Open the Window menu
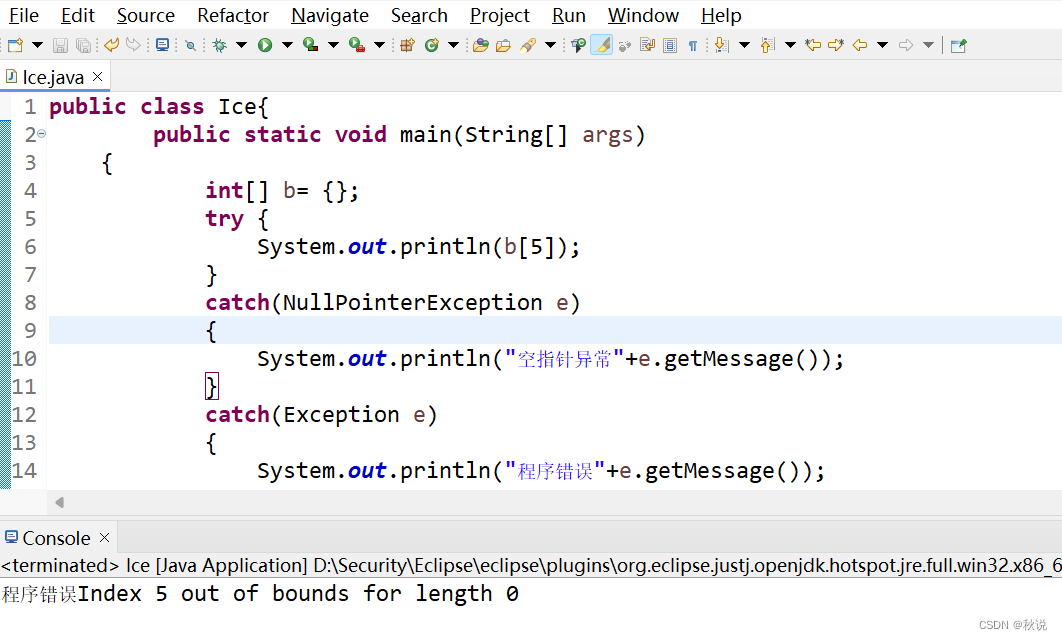 (x=643, y=15)
